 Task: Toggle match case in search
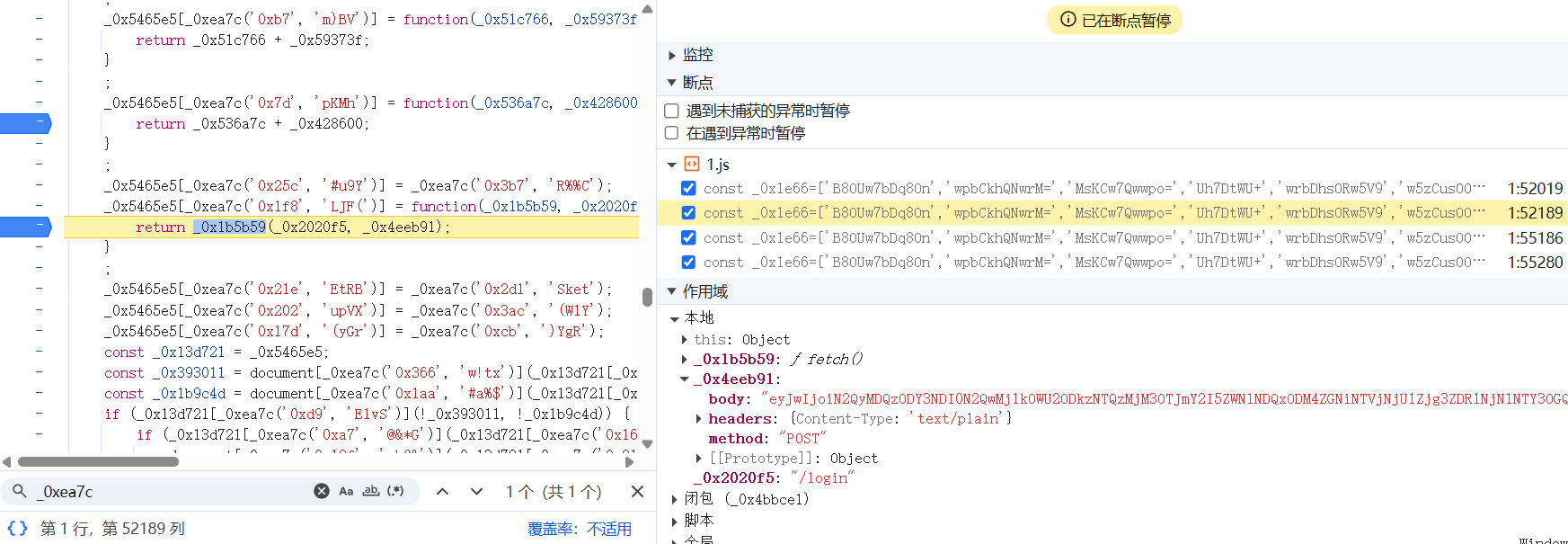346,491
